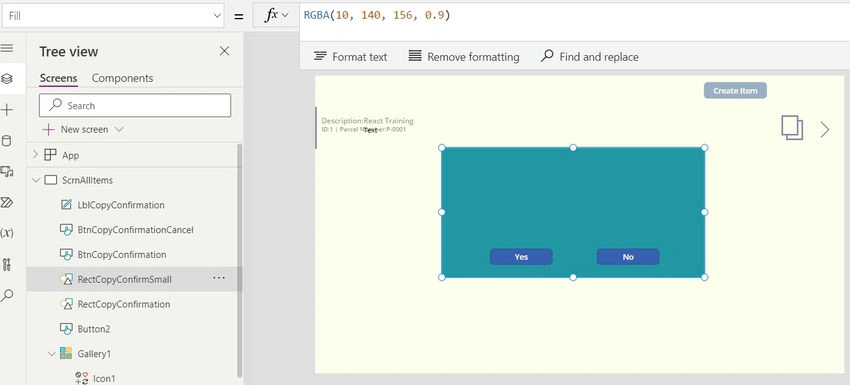Select the App item in tree
The image size is (850, 385).
click(70, 155)
